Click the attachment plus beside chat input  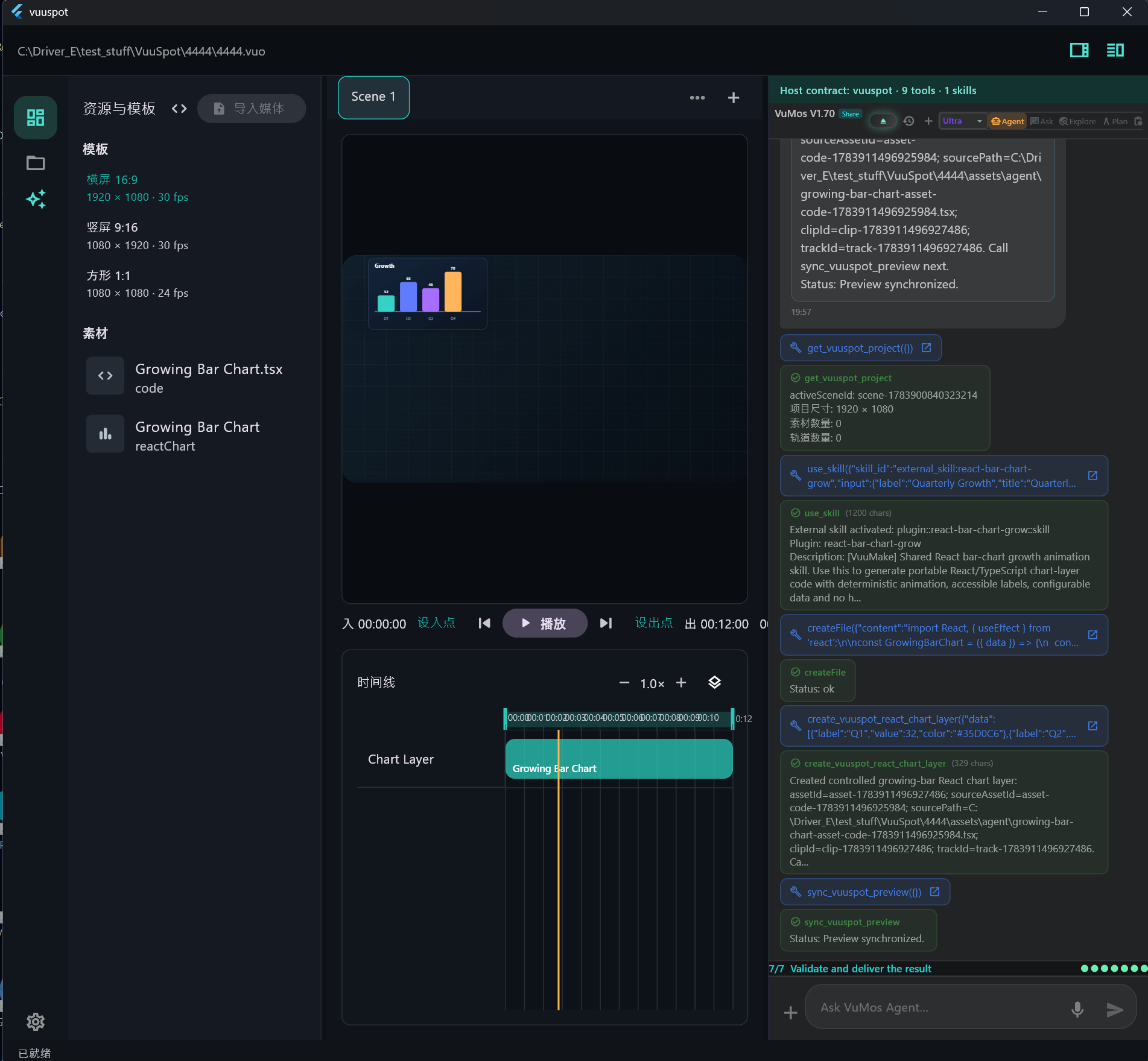coord(790,1013)
